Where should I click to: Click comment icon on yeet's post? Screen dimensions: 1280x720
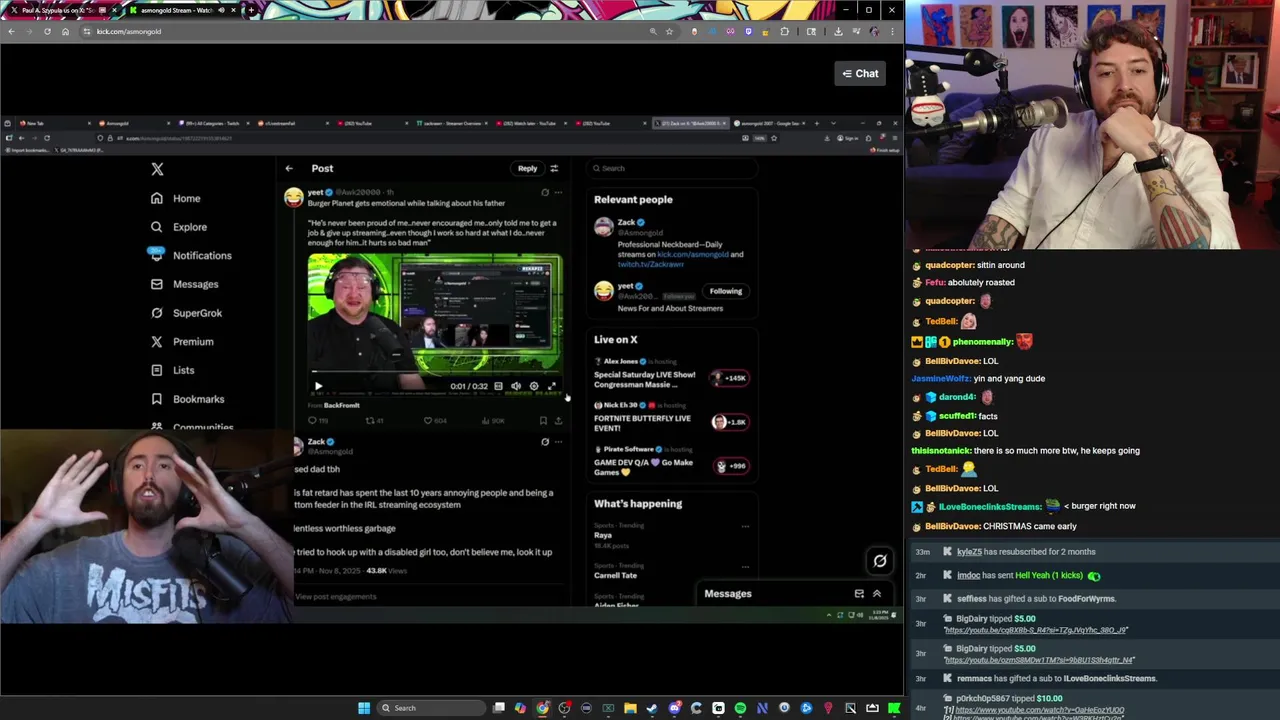[312, 421]
